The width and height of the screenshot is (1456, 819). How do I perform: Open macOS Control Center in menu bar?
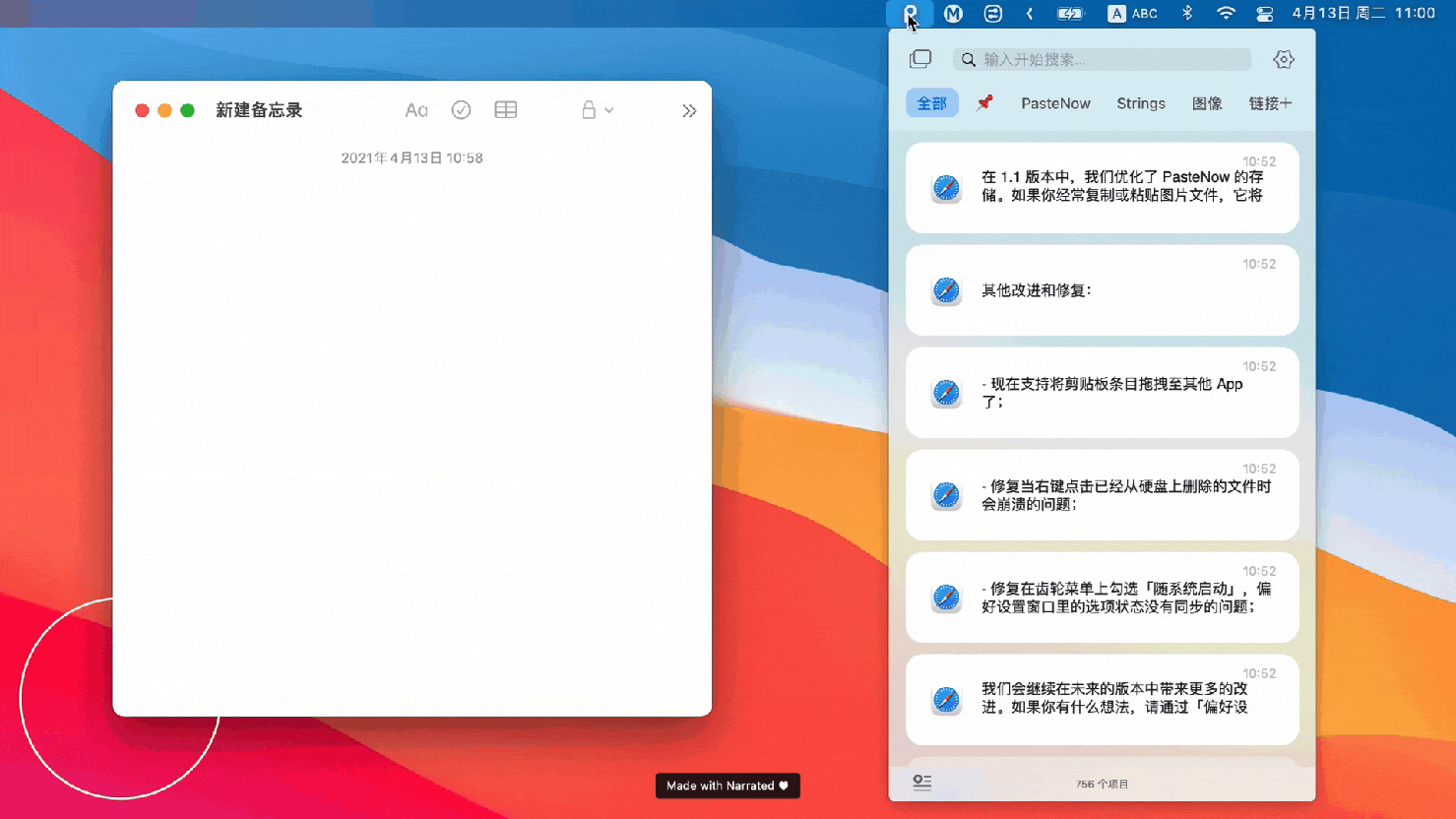pos(1265,14)
